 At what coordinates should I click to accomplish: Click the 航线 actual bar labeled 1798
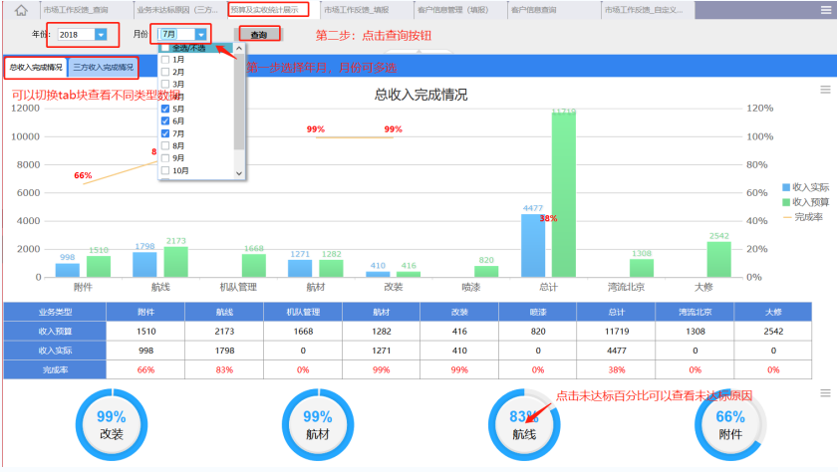(145, 264)
